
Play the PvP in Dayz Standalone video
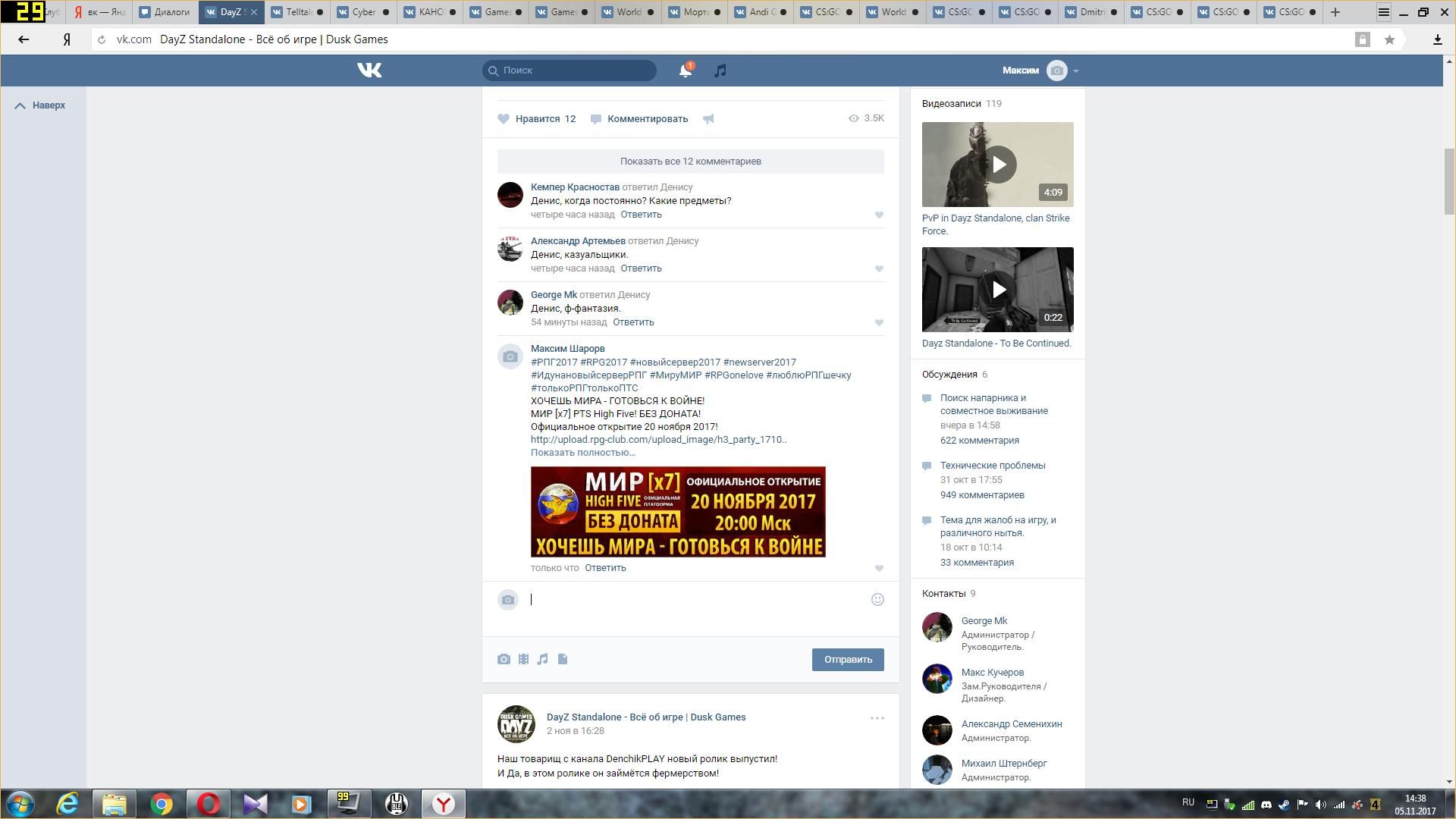point(998,165)
